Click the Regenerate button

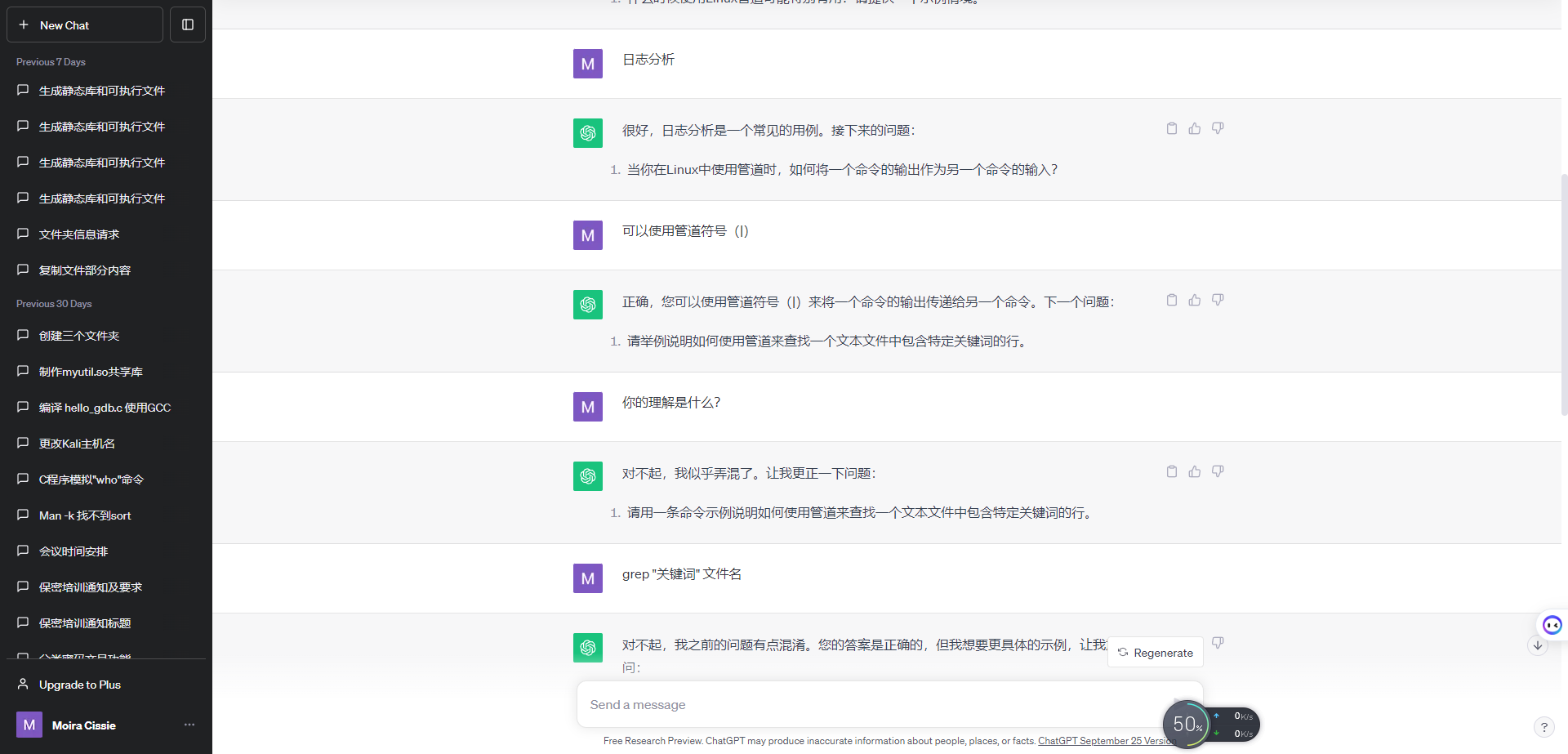click(1156, 653)
